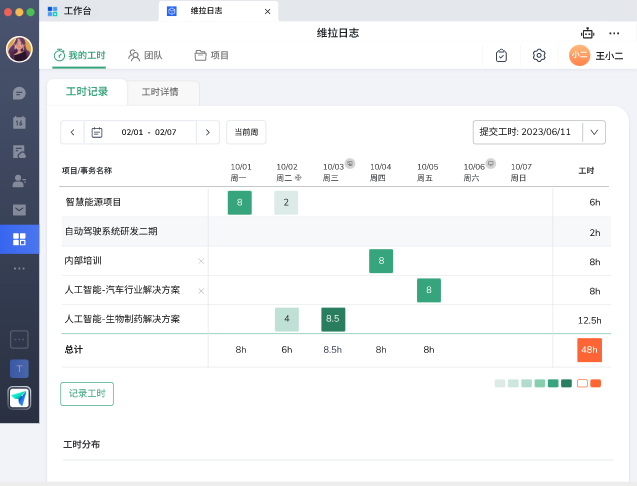637x486 pixels.
Task: Click the 4 hour cell for 生物制药解决方案
Action: coord(287,319)
